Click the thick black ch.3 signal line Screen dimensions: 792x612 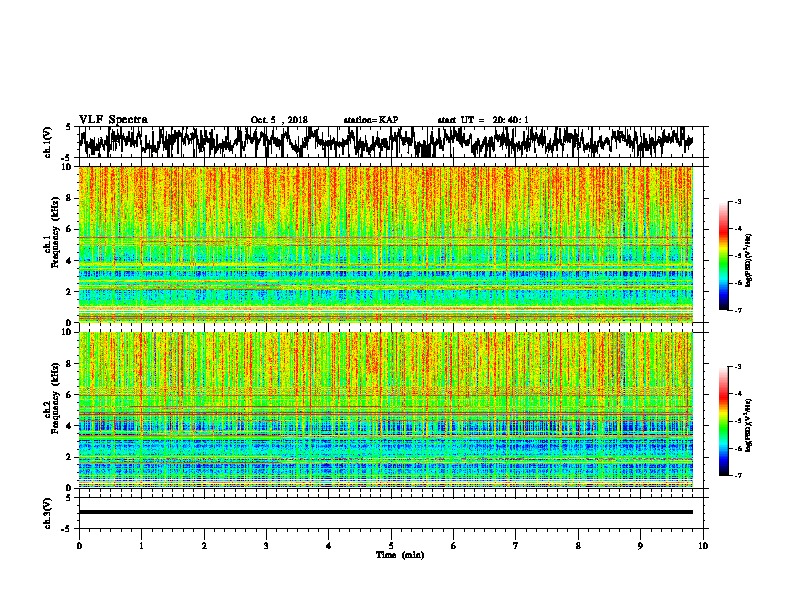(x=386, y=512)
